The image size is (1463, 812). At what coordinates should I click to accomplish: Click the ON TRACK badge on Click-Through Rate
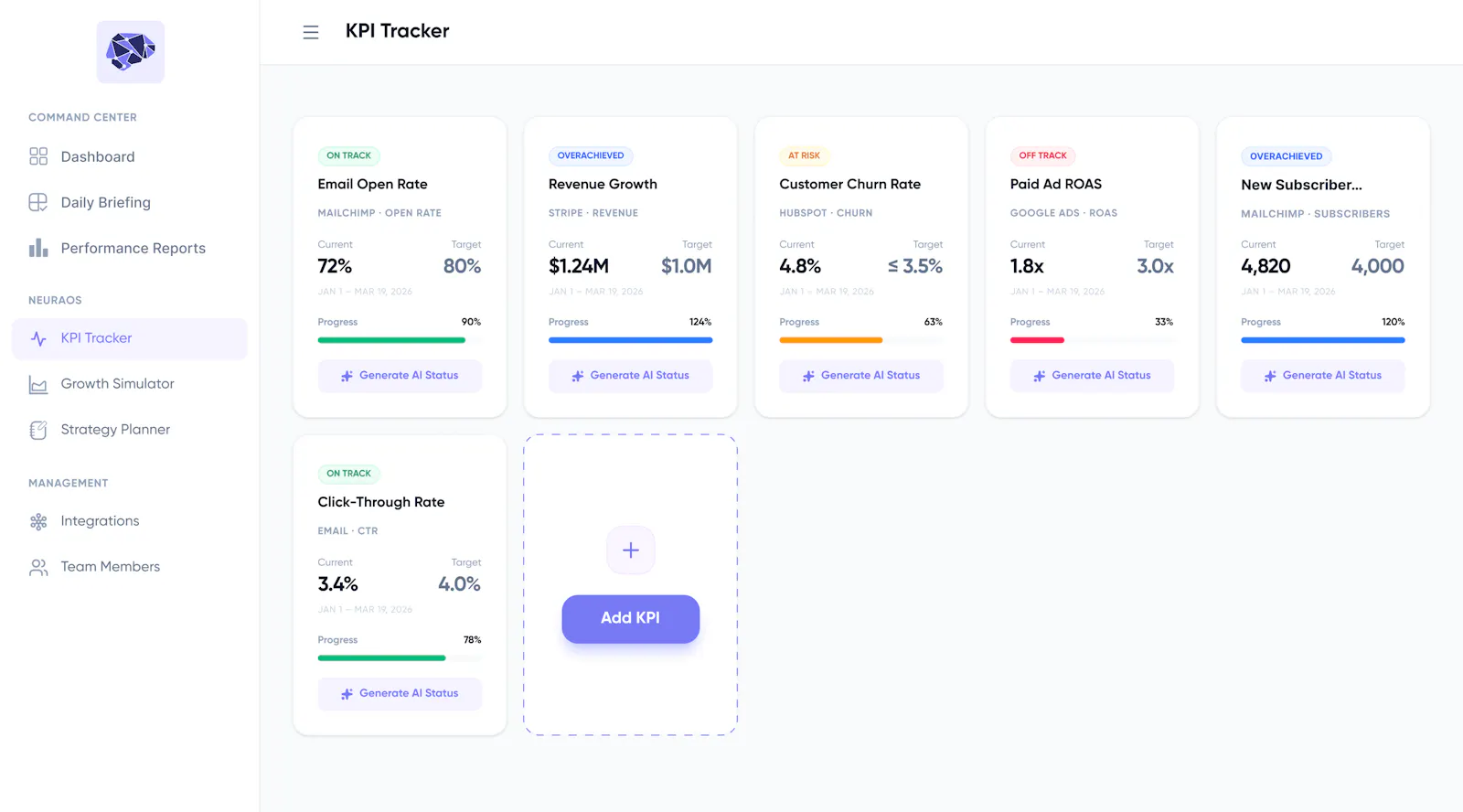click(x=349, y=474)
